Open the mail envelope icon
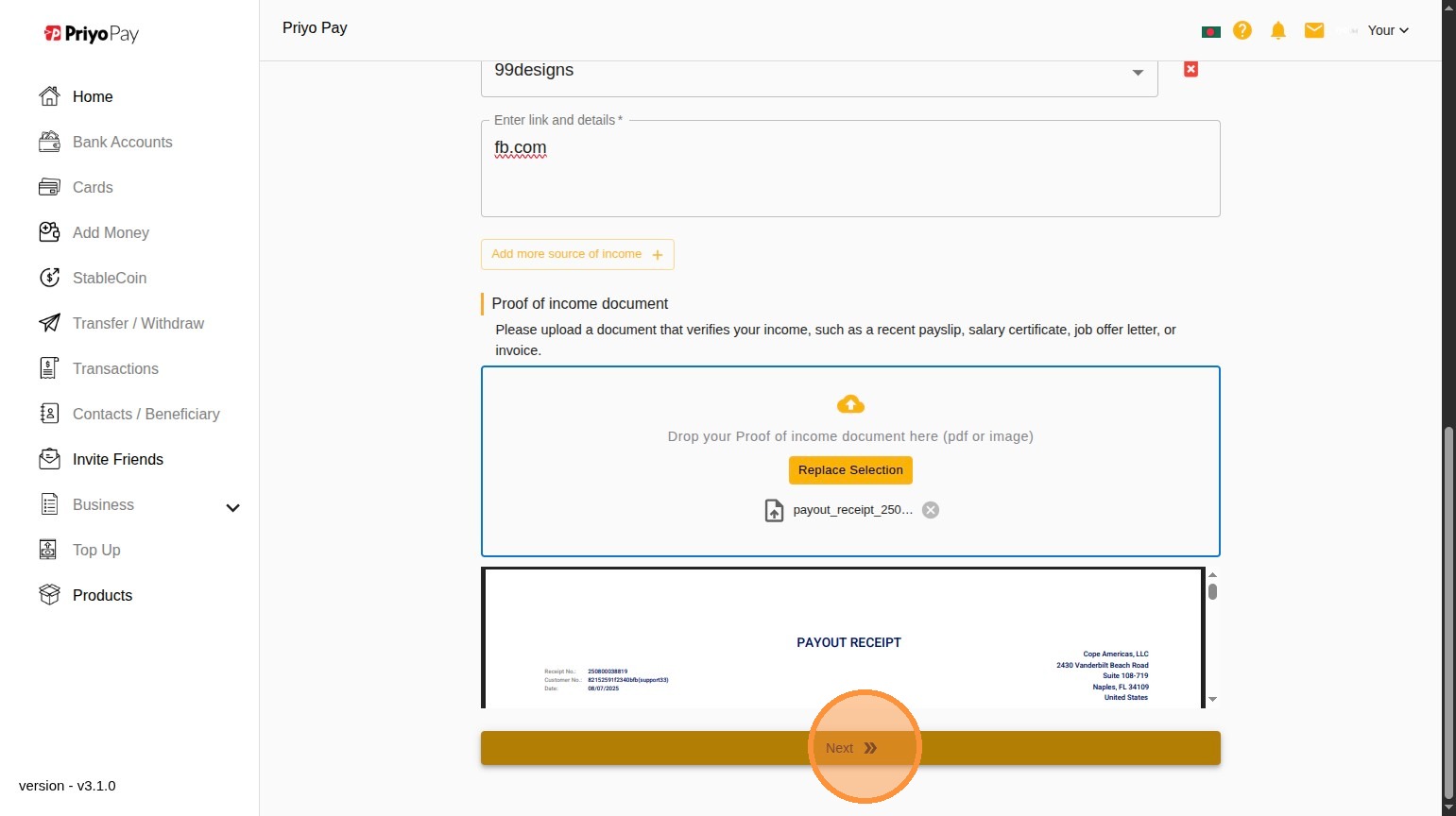1456x816 pixels. [1314, 30]
